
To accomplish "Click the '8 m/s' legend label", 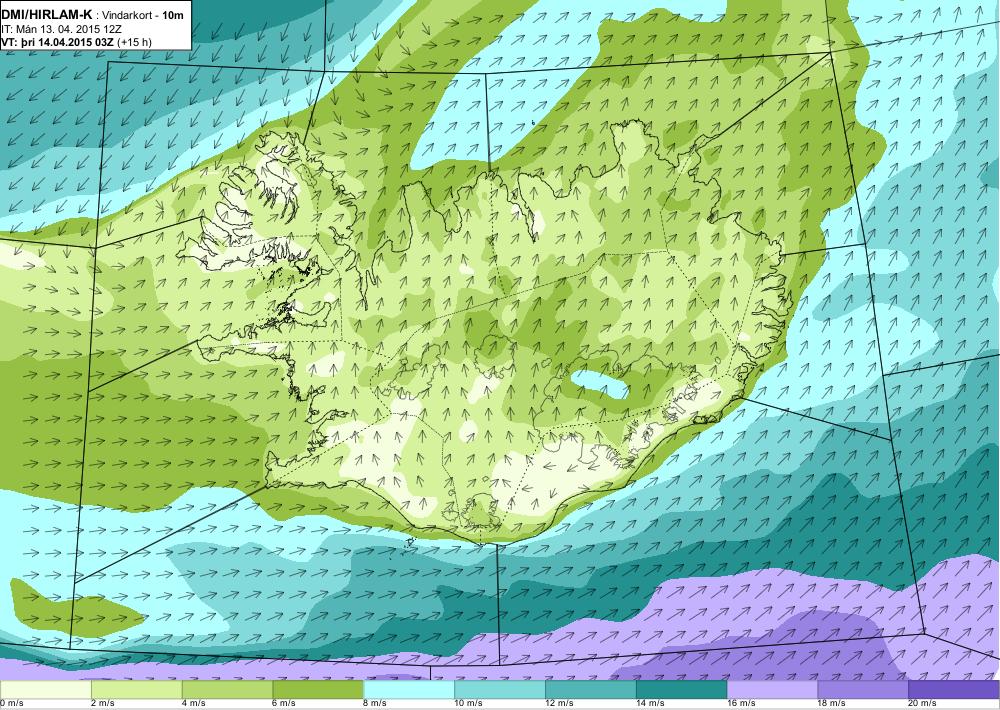I will click(376, 704).
